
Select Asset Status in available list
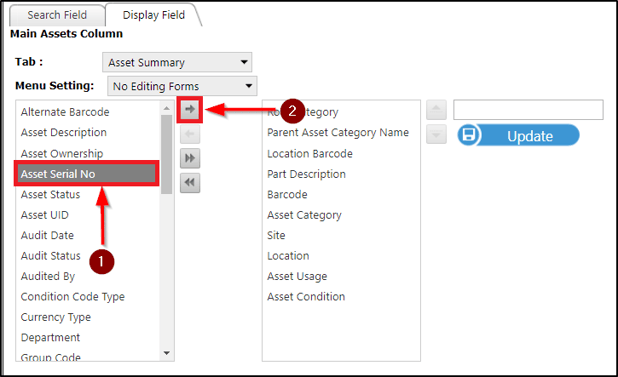(x=50, y=195)
